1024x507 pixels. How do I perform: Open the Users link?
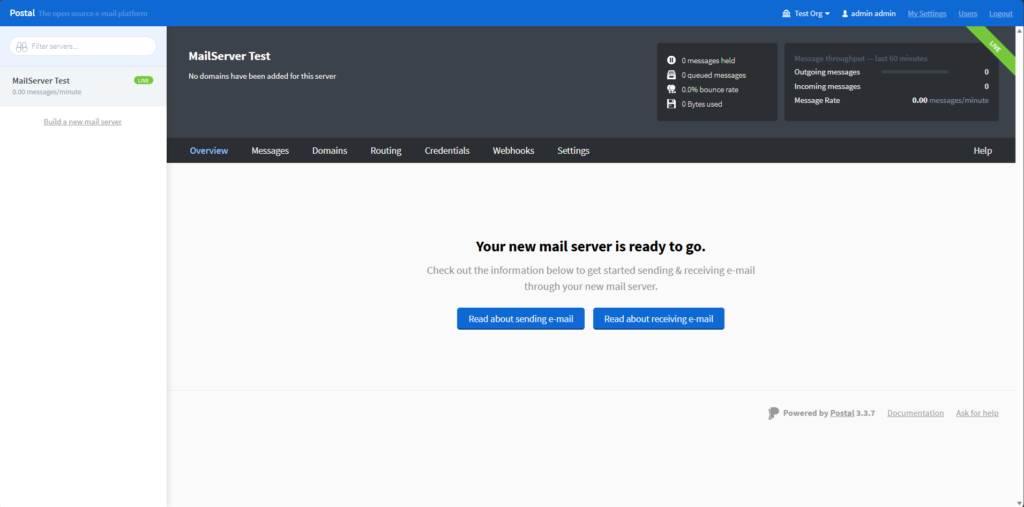coord(968,13)
